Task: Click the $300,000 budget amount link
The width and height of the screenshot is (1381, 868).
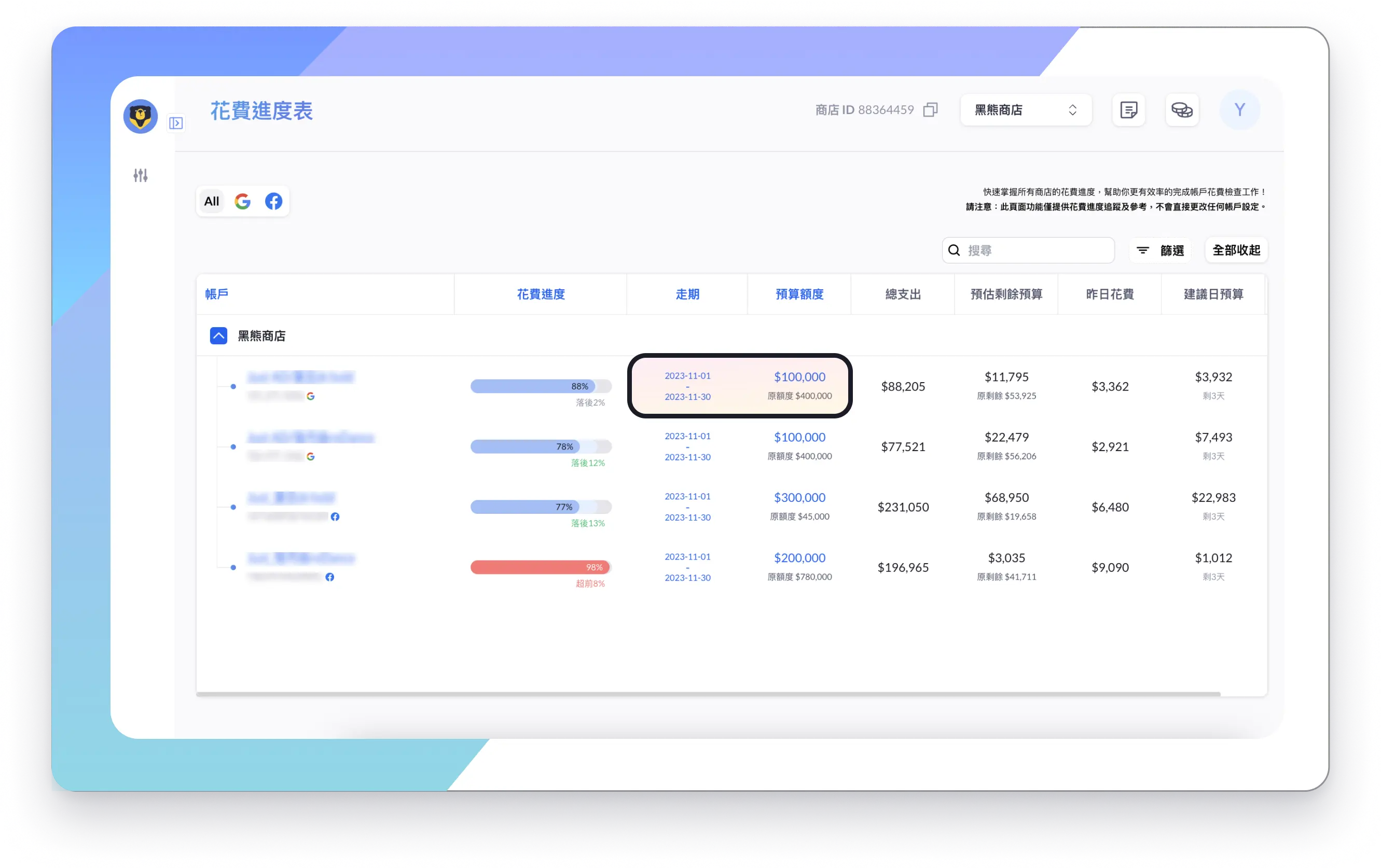Action: (799, 498)
